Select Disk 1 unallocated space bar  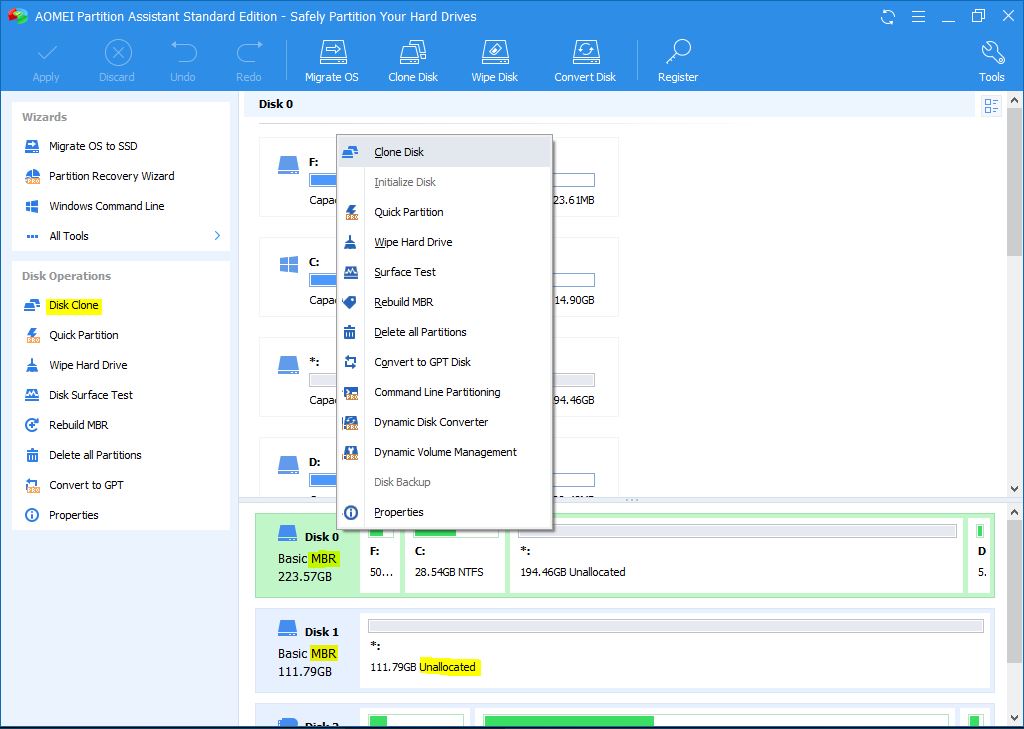coord(675,626)
